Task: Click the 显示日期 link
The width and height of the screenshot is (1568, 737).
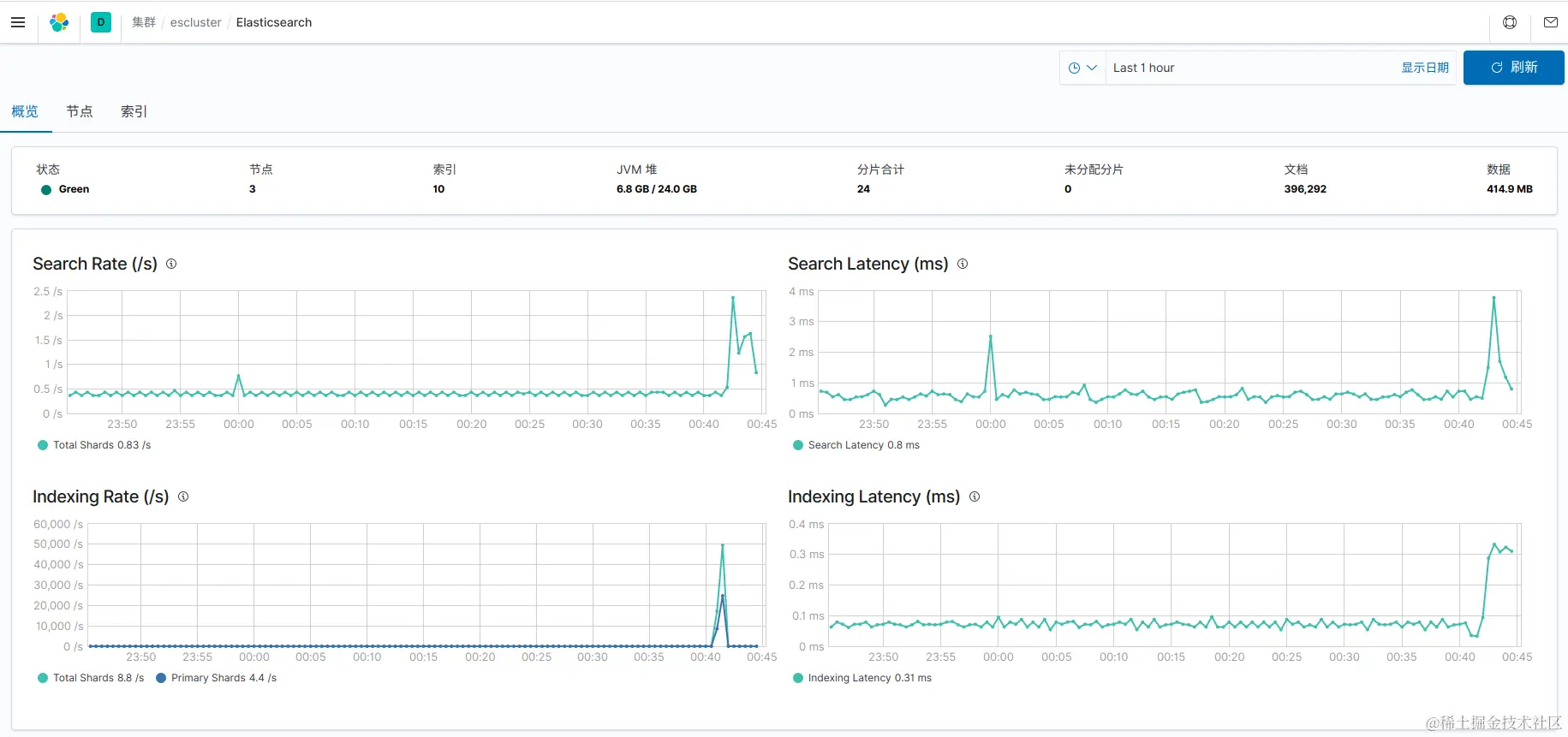Action: point(1425,68)
